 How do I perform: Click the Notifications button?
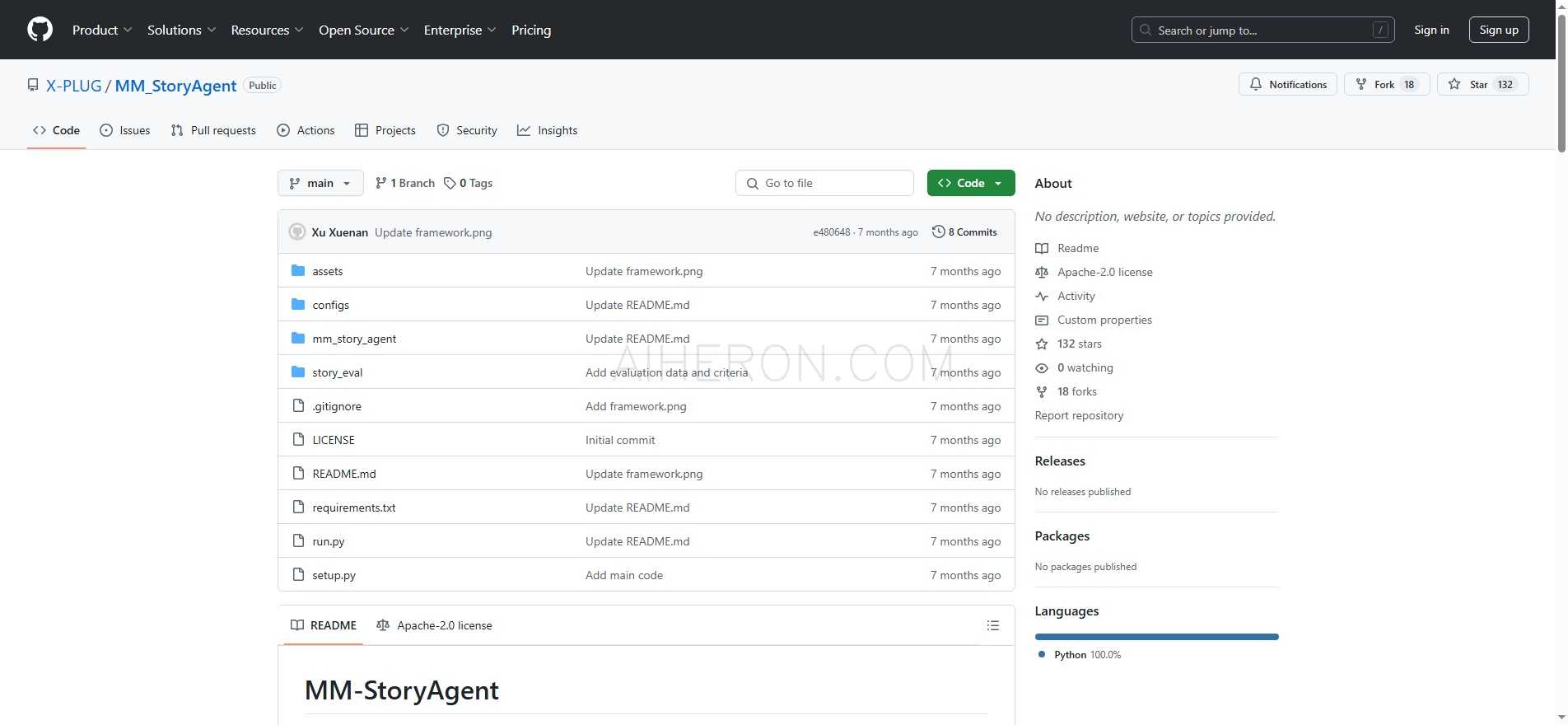pyautogui.click(x=1288, y=84)
